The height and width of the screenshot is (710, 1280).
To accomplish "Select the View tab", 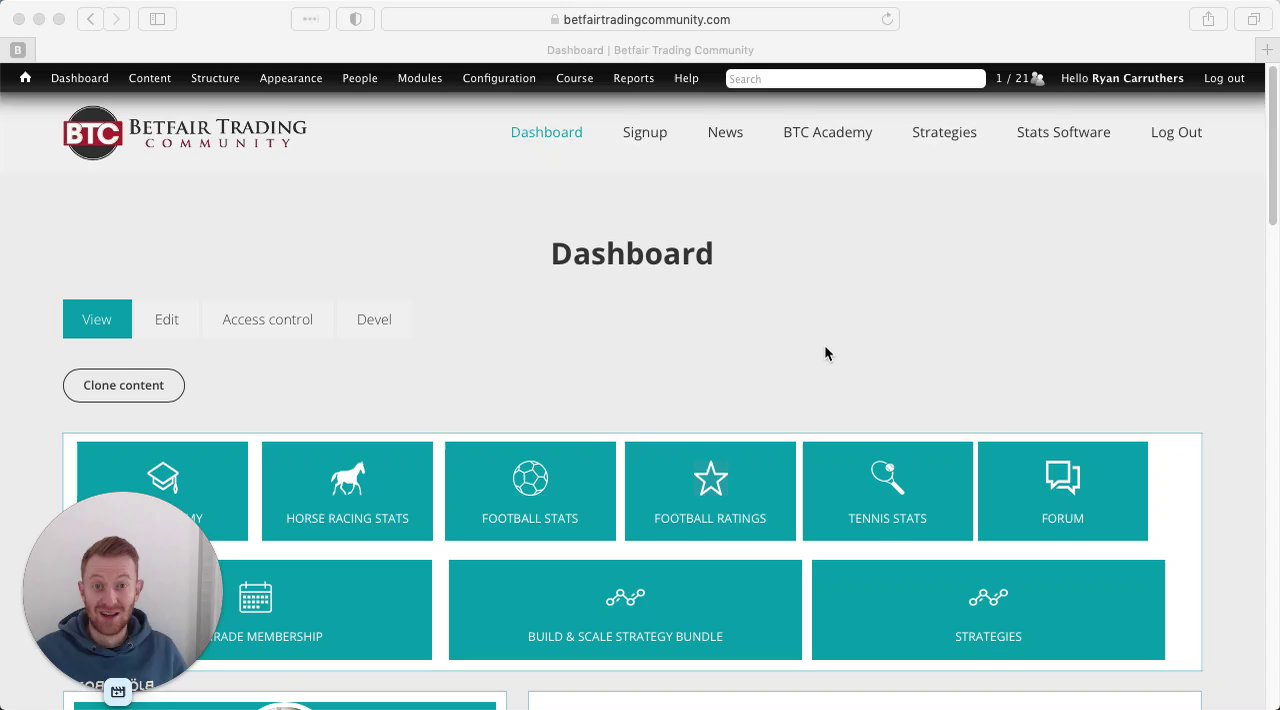I will 97,319.
